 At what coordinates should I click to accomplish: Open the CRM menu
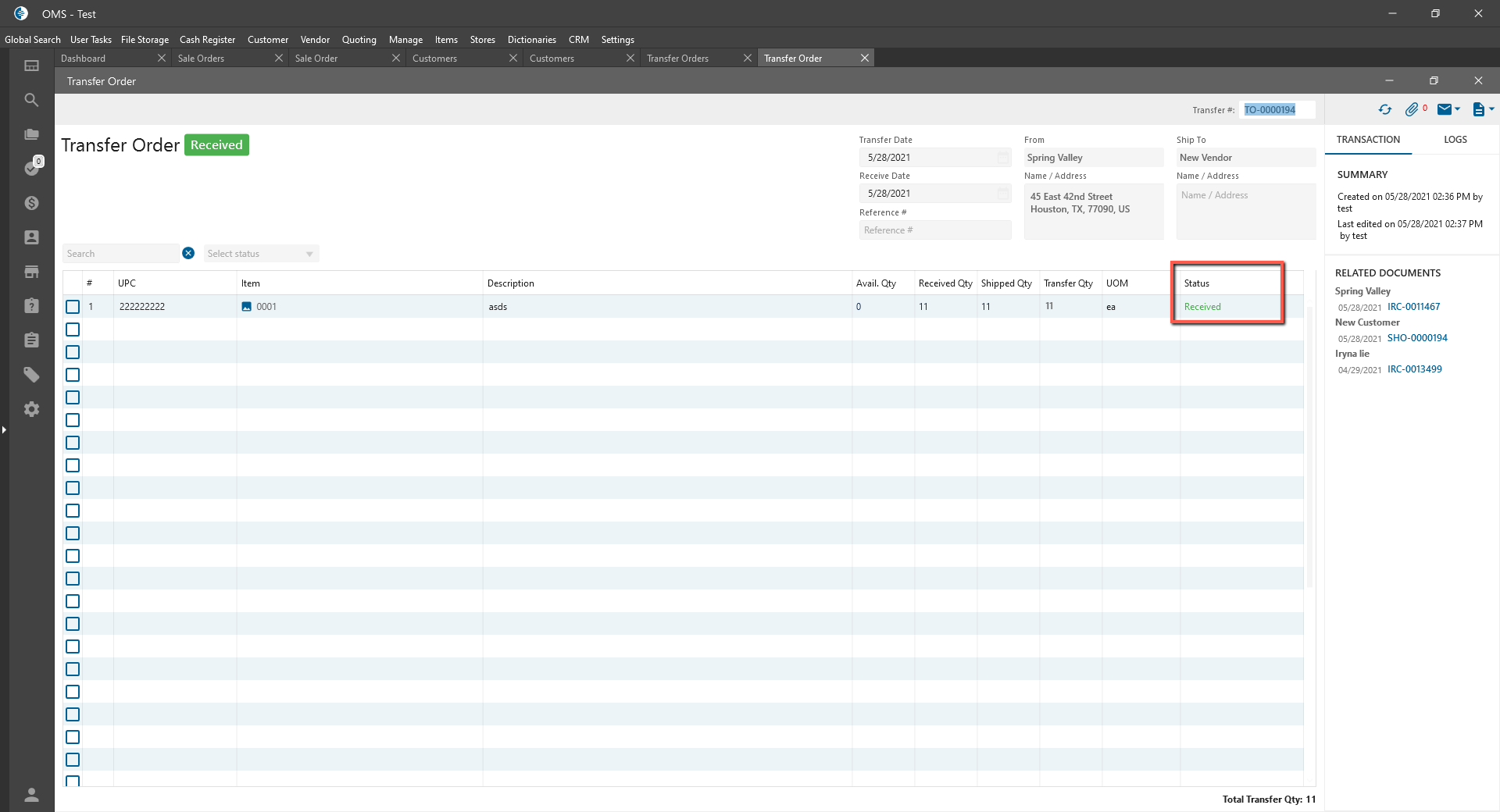pos(579,40)
